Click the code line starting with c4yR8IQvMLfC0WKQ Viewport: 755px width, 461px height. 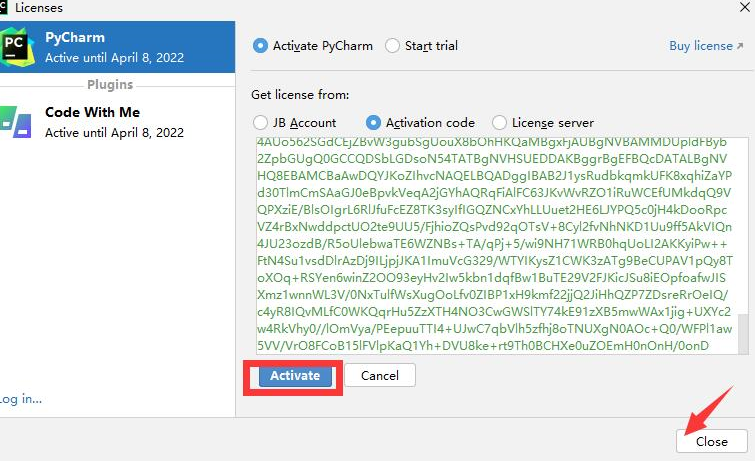tap(494, 312)
